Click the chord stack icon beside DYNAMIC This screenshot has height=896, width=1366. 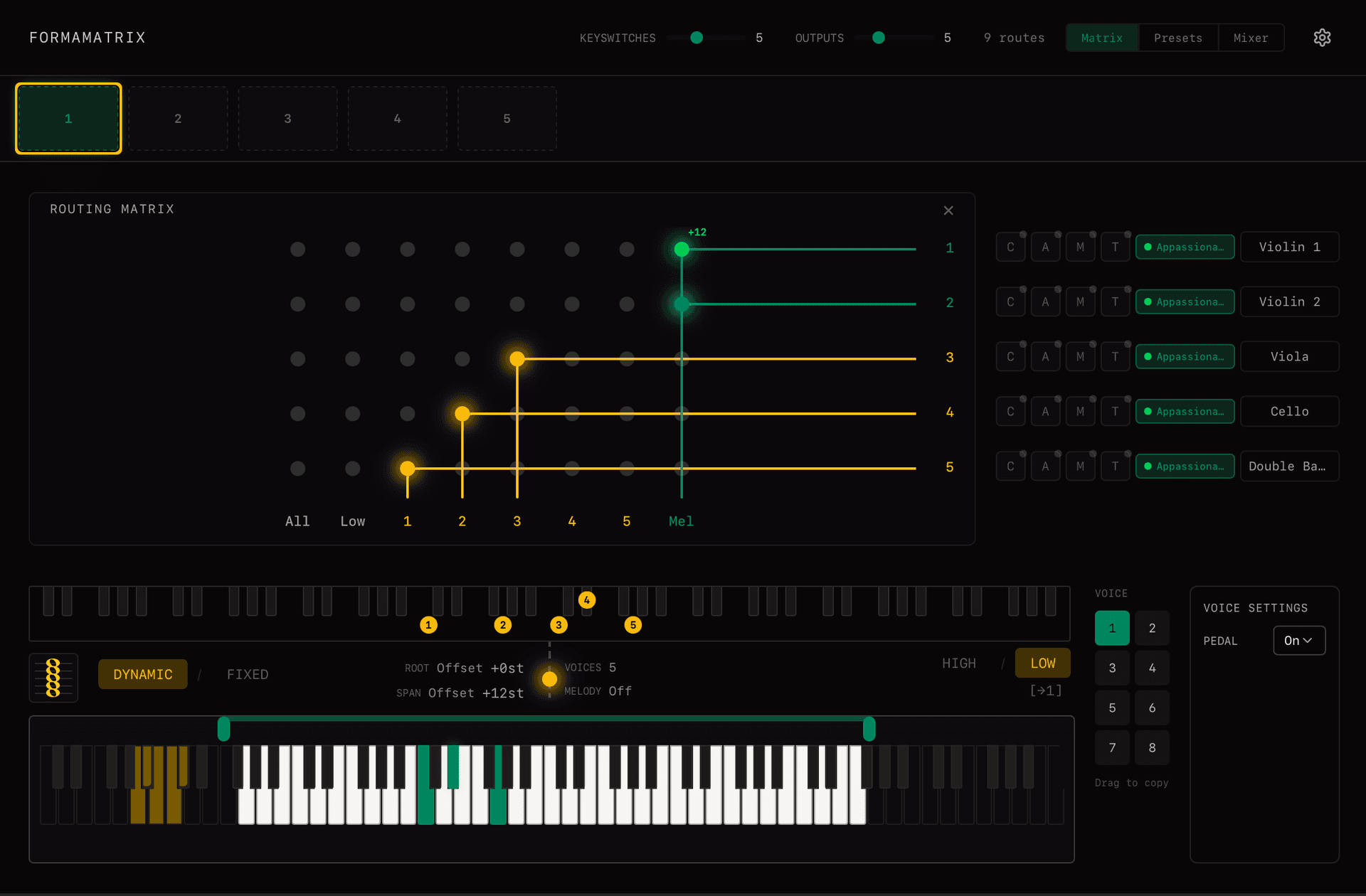click(53, 677)
